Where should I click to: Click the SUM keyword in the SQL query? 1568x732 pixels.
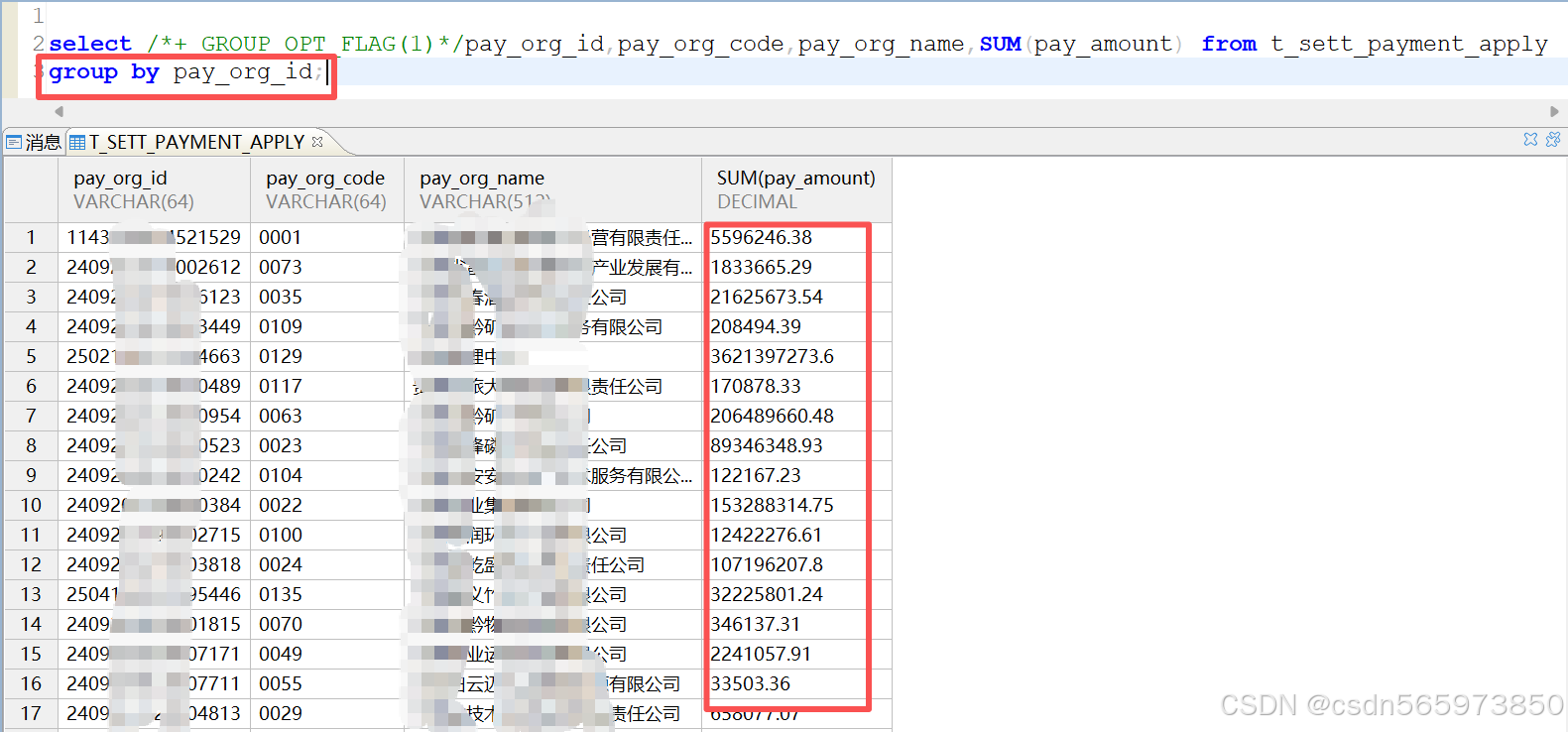tap(1001, 44)
